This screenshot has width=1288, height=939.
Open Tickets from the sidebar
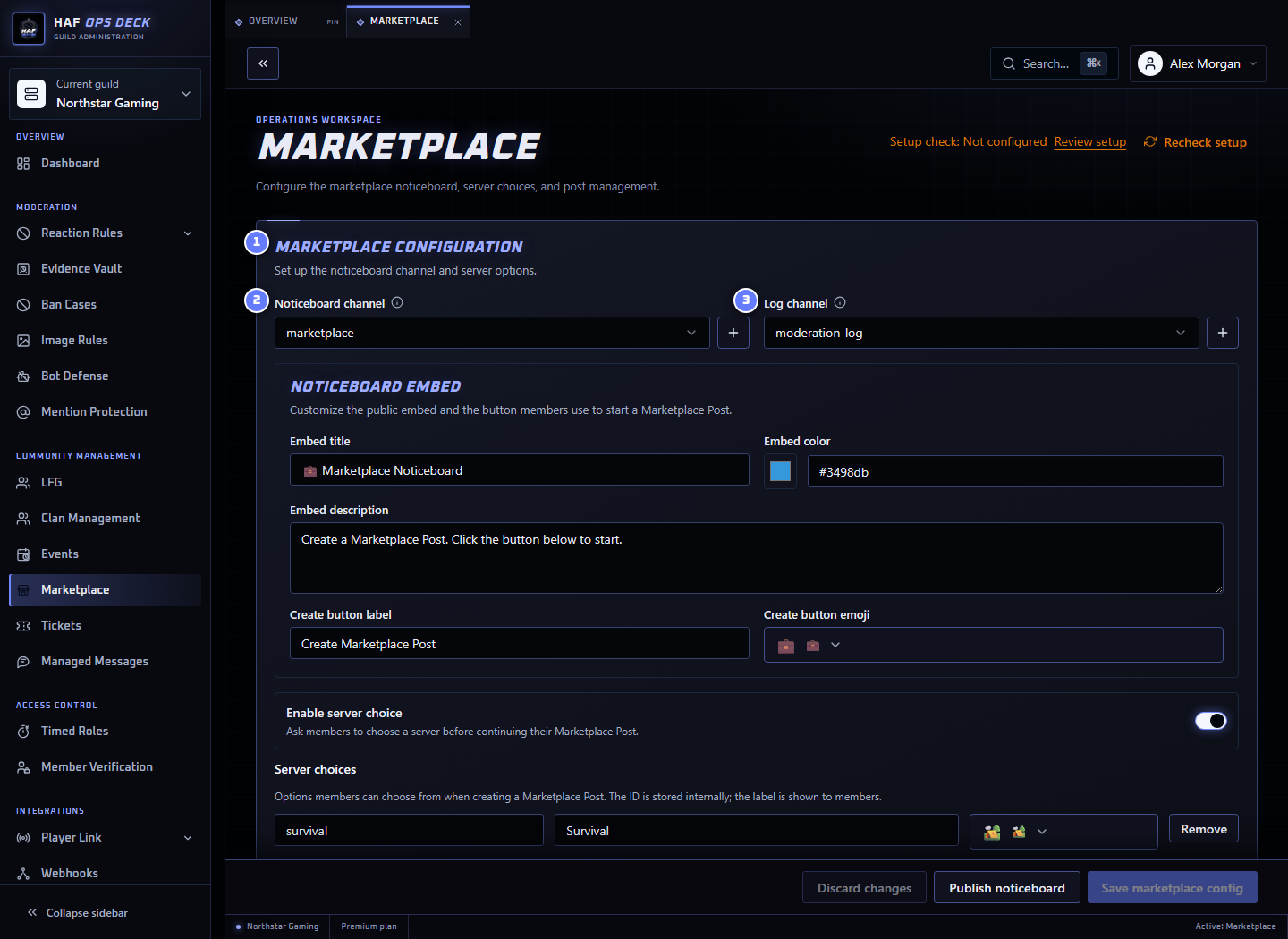pos(105,626)
